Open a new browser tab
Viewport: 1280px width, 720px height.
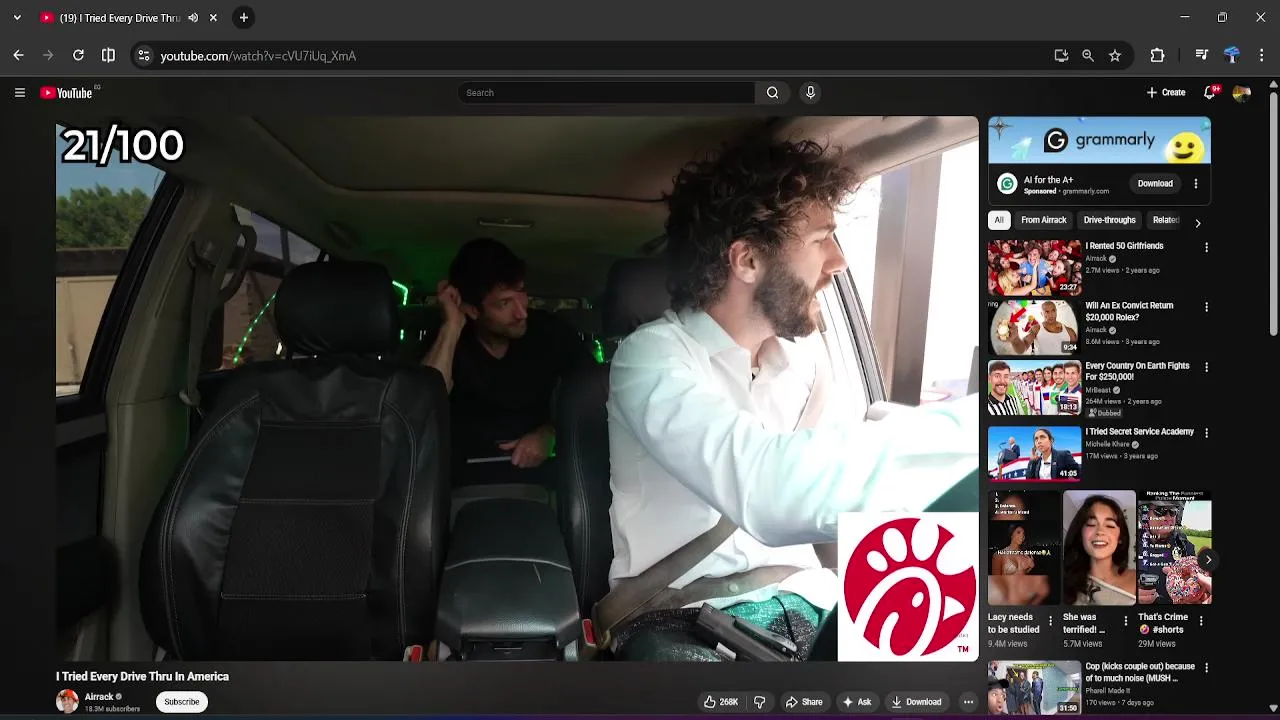point(243,18)
